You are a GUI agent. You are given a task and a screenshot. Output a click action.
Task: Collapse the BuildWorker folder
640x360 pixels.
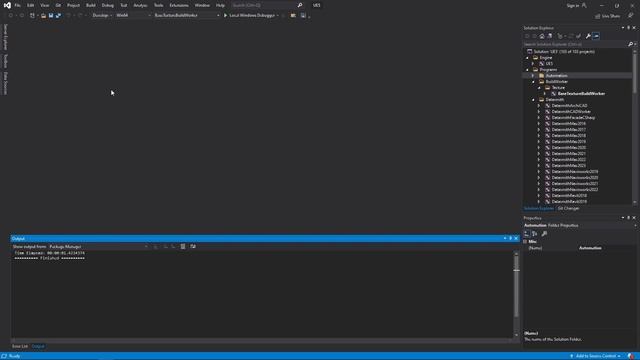click(533, 82)
